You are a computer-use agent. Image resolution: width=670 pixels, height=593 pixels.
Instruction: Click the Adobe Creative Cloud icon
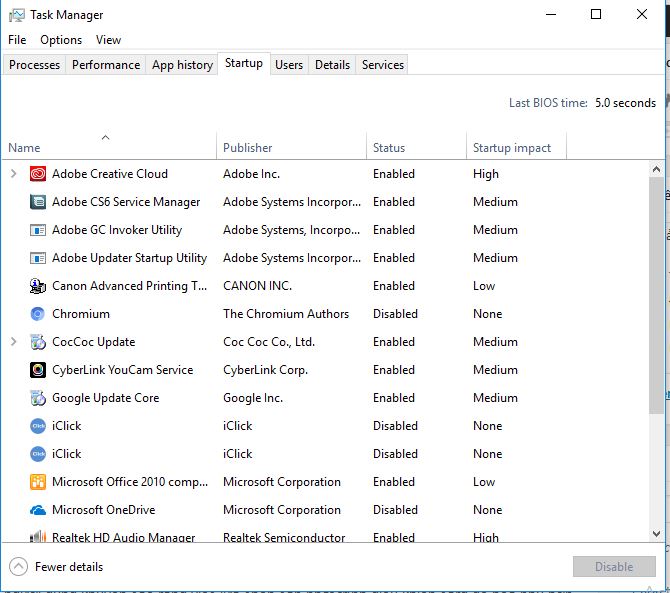[38, 174]
